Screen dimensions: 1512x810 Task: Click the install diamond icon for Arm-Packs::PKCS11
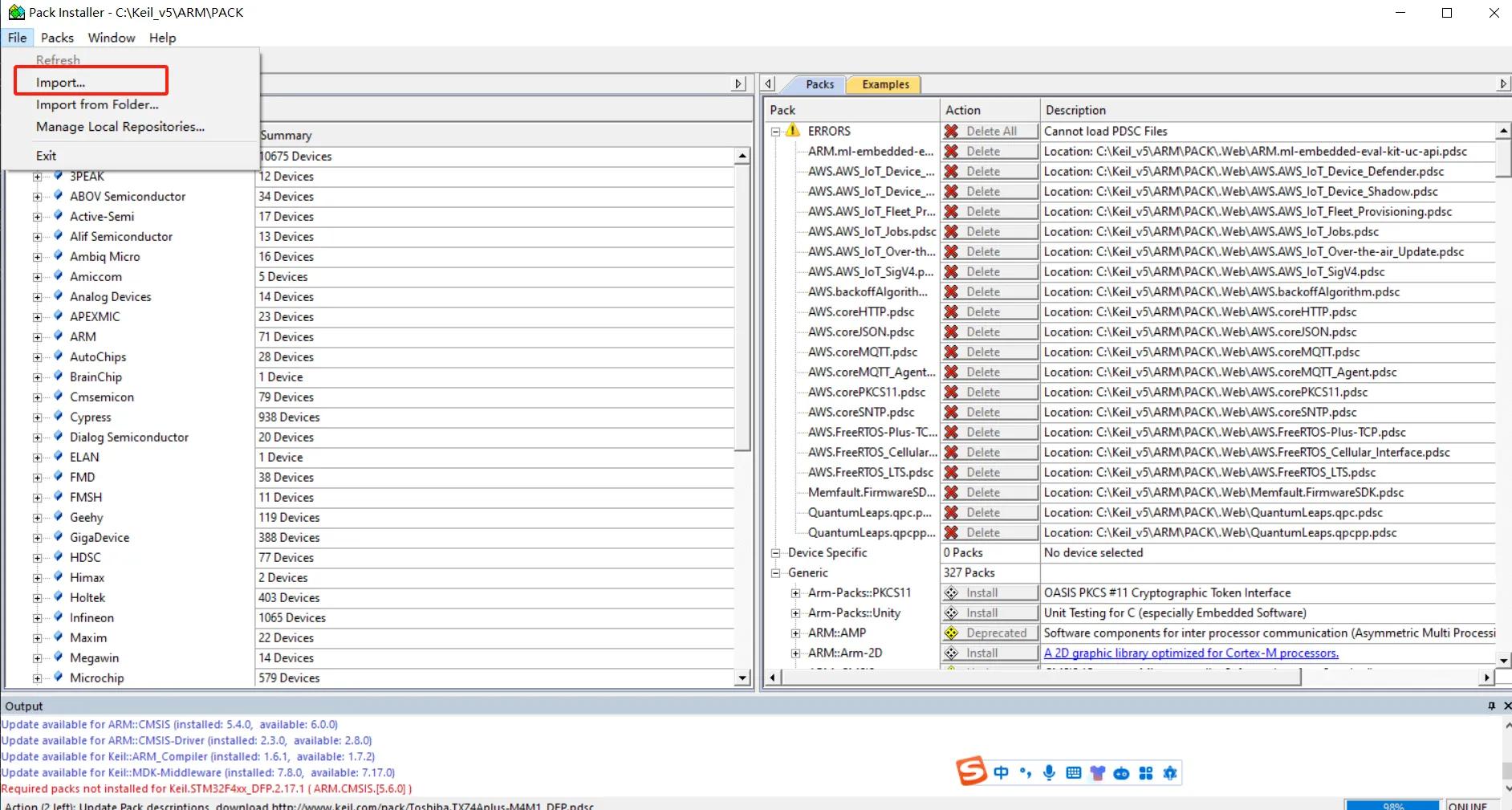pyautogui.click(x=951, y=593)
